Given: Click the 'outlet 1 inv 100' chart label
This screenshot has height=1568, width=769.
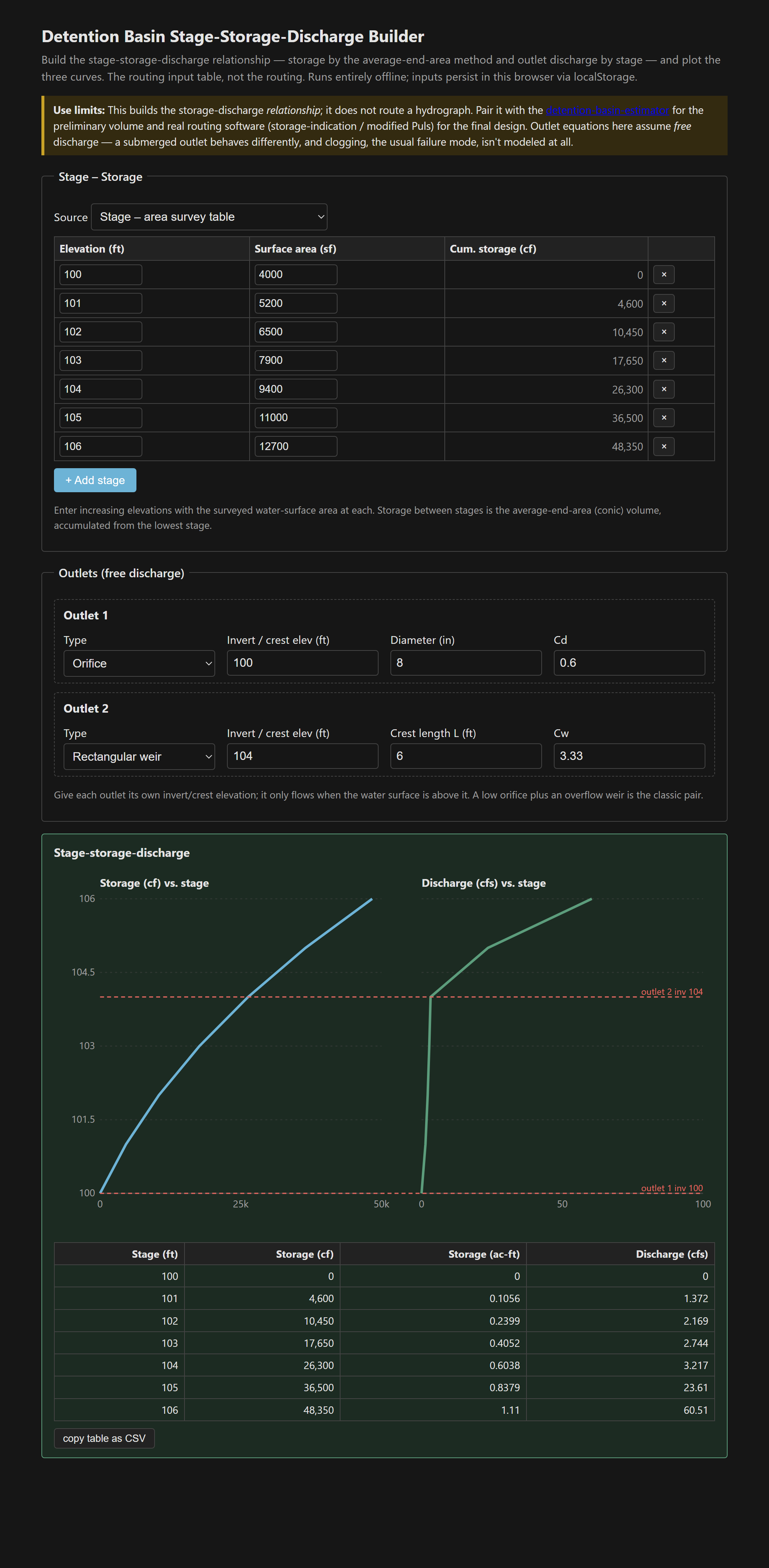Looking at the screenshot, I should pyautogui.click(x=672, y=1187).
